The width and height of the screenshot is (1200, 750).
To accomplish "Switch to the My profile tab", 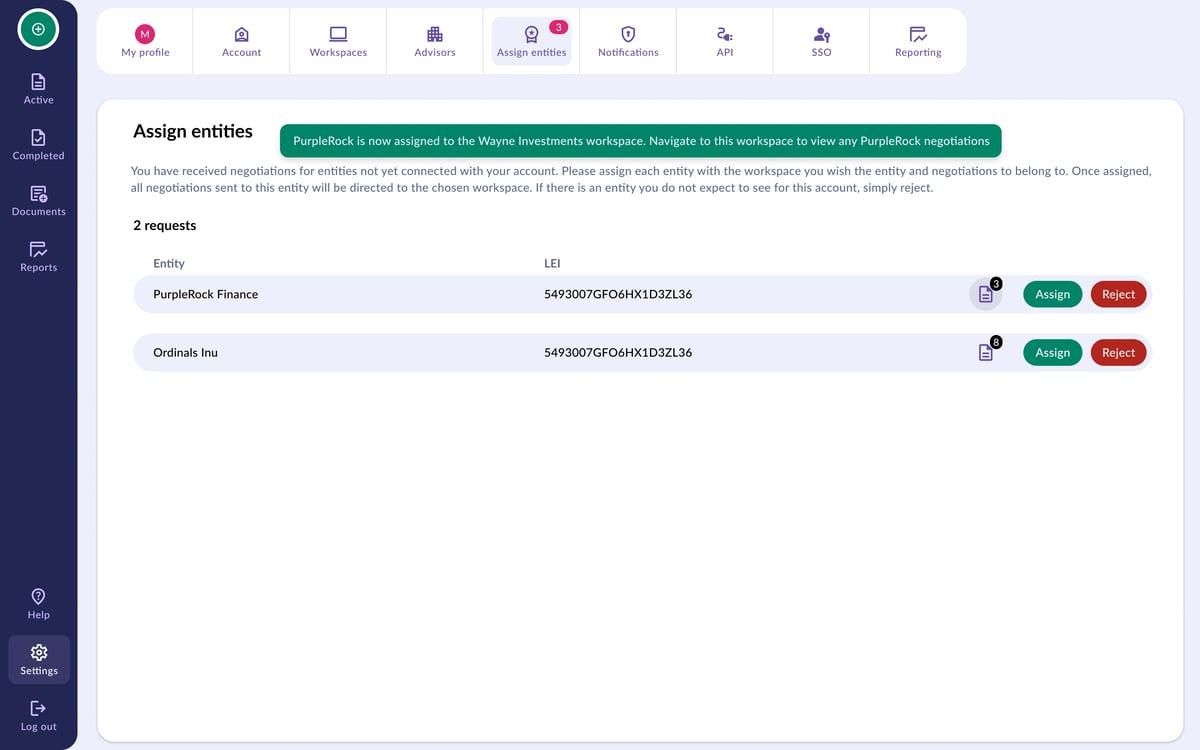I will point(145,41).
